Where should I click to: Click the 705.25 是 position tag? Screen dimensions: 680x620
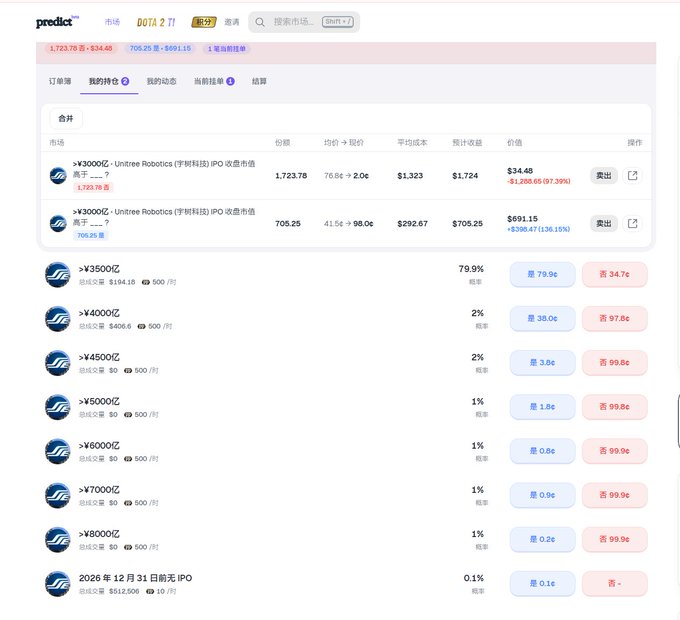pyautogui.click(x=91, y=235)
